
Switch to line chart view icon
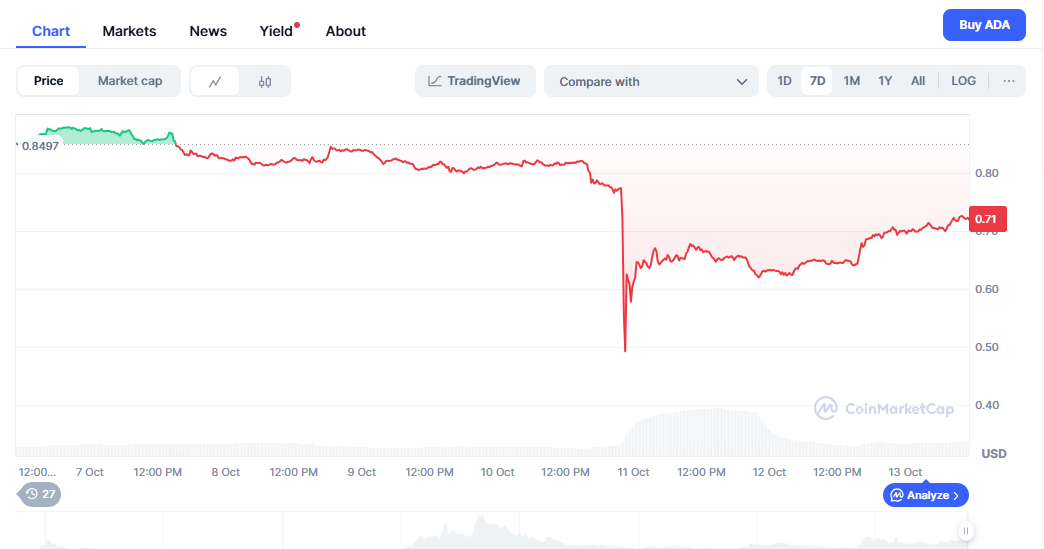tap(215, 81)
